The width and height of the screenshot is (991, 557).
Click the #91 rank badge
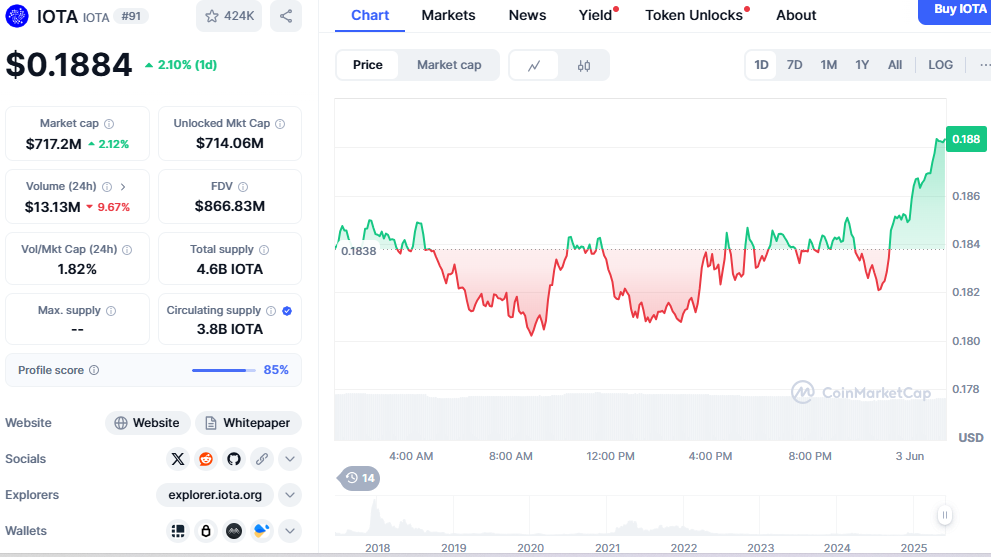(131, 16)
